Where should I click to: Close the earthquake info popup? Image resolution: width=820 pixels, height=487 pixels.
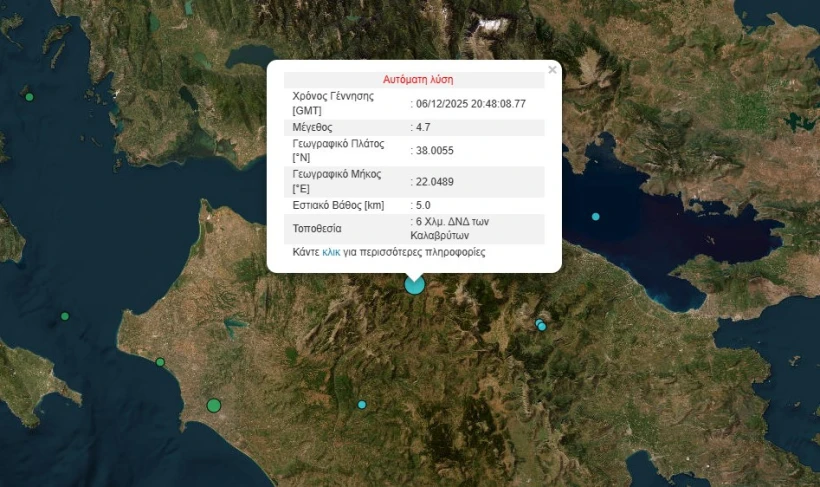pos(552,70)
